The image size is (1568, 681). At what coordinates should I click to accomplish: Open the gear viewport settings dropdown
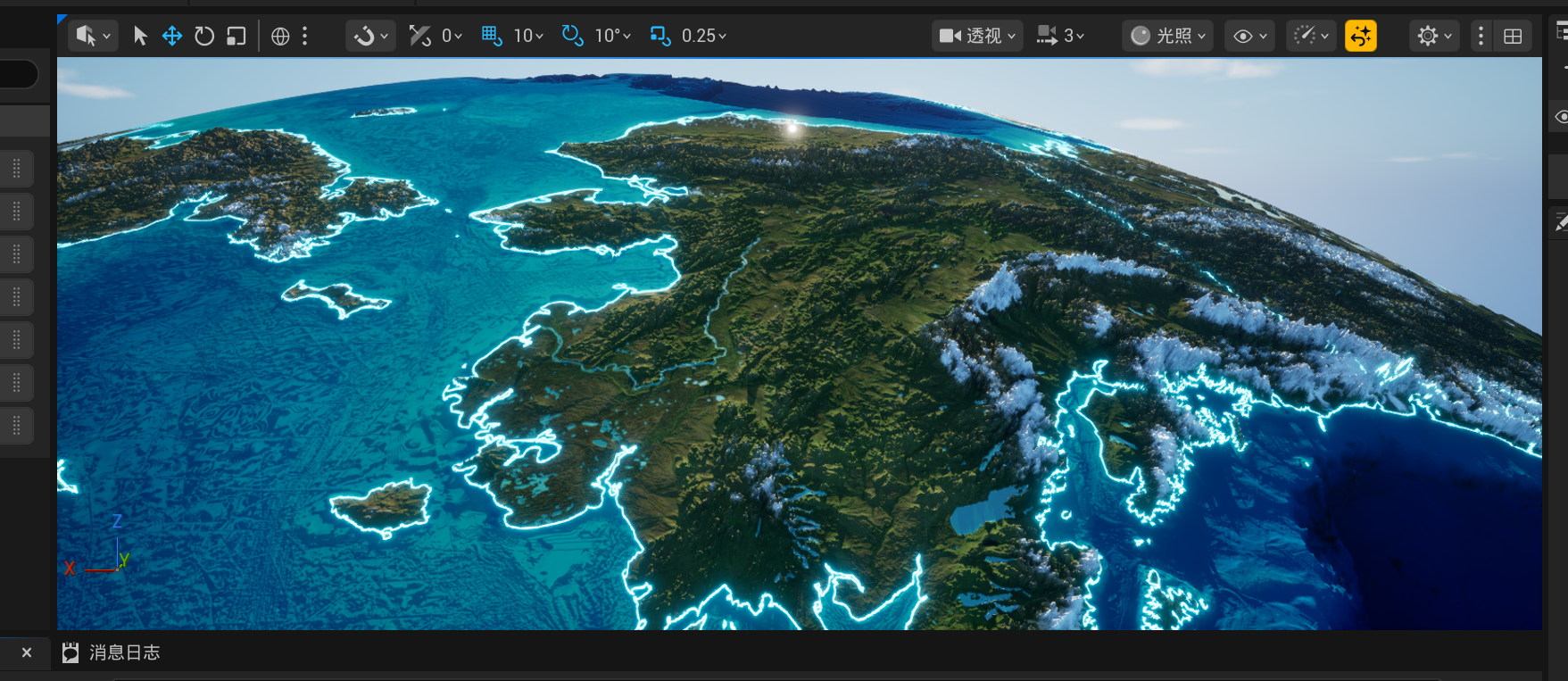(1434, 36)
